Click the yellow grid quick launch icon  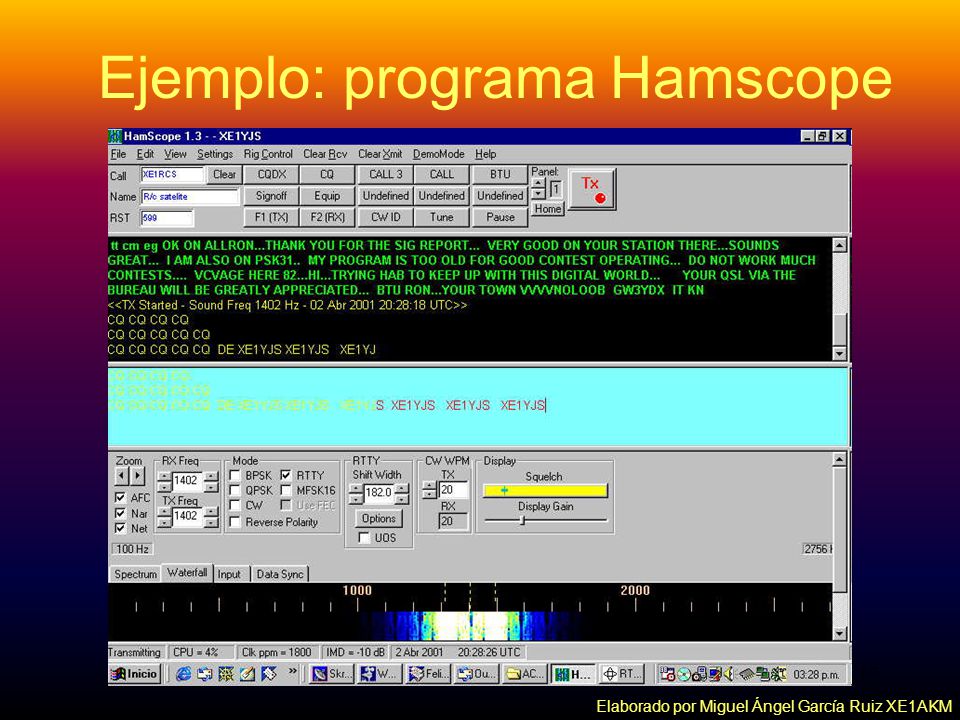(x=226, y=674)
